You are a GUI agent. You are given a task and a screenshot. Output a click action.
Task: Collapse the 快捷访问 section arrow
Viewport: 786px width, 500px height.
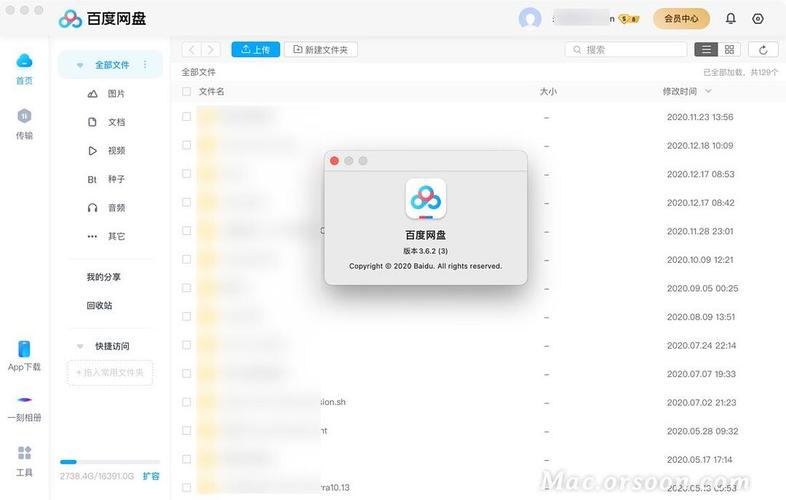click(x=80, y=347)
